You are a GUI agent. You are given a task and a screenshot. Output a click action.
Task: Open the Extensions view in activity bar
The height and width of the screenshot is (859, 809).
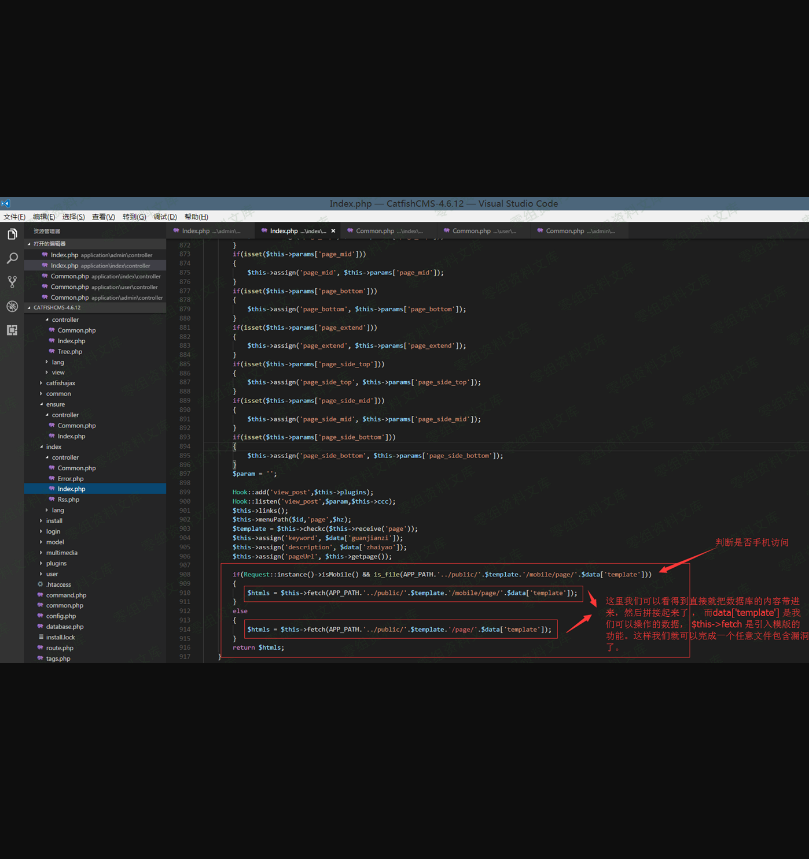click(12, 330)
